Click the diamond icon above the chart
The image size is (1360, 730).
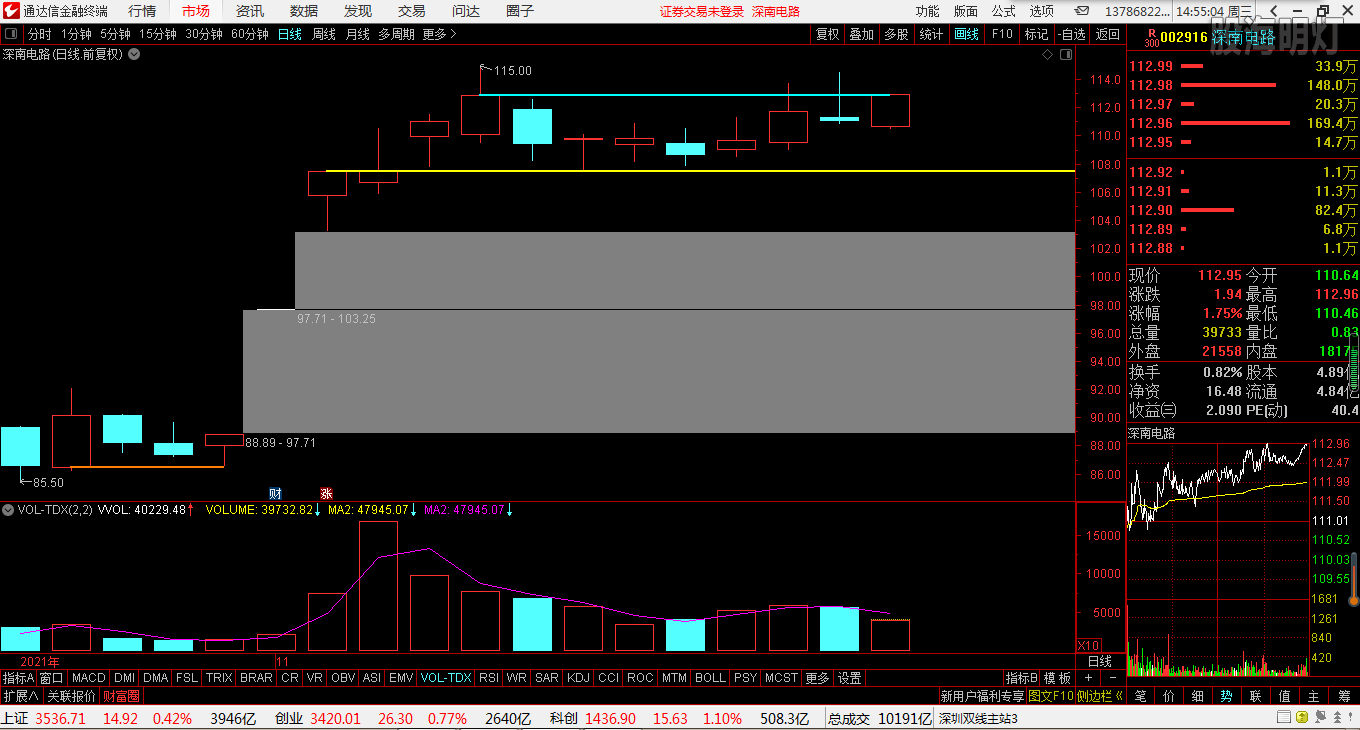coord(1047,54)
